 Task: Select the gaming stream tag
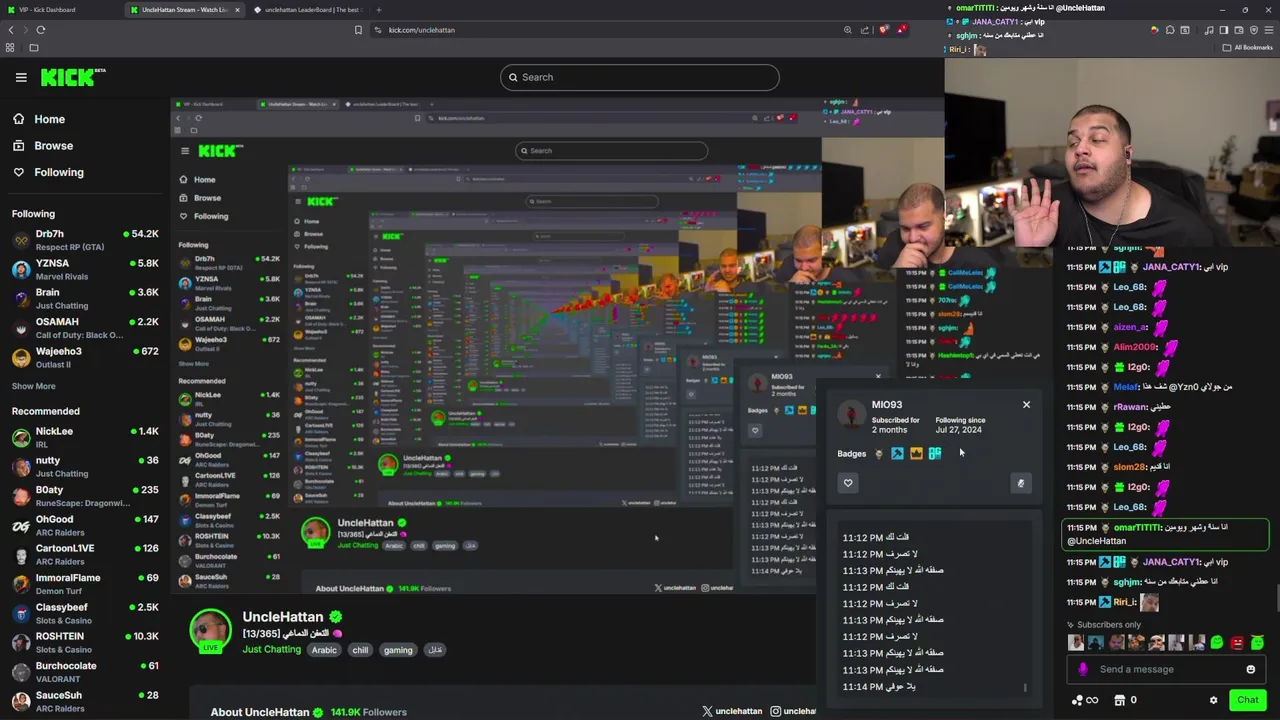[x=398, y=650]
